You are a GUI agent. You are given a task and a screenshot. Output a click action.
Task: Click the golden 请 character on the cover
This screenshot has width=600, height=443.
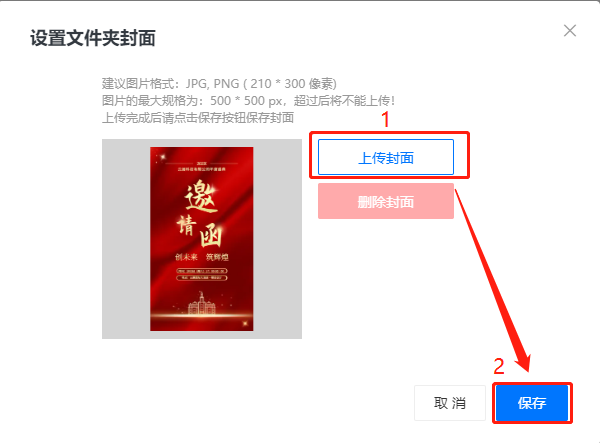pos(187,225)
